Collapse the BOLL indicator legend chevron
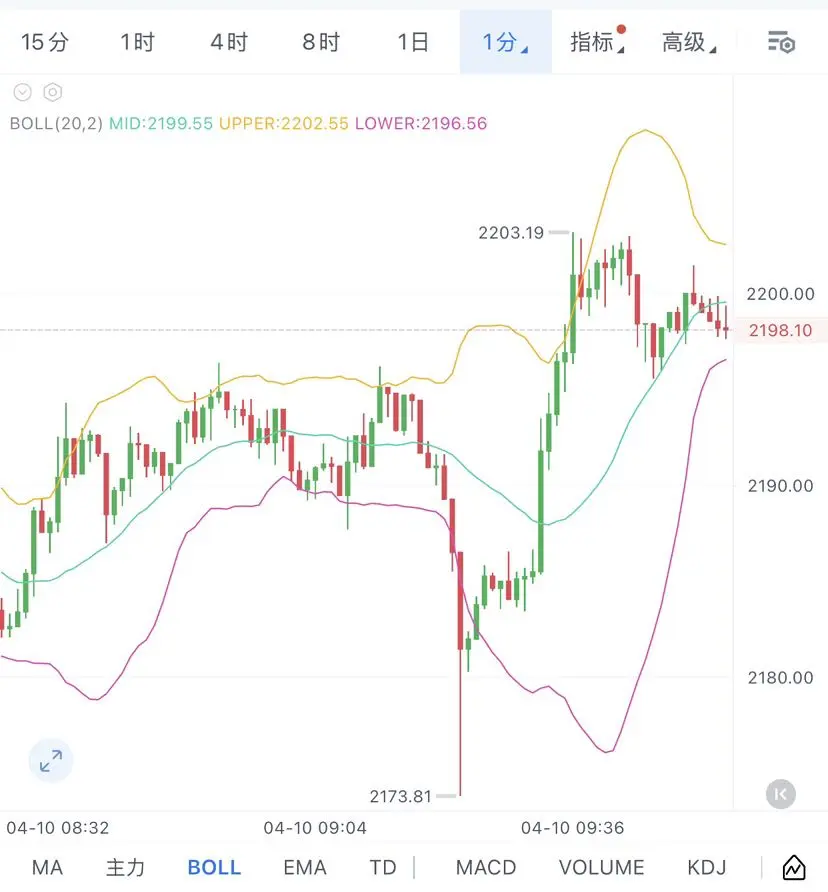This screenshot has width=828, height=892. click(23, 92)
